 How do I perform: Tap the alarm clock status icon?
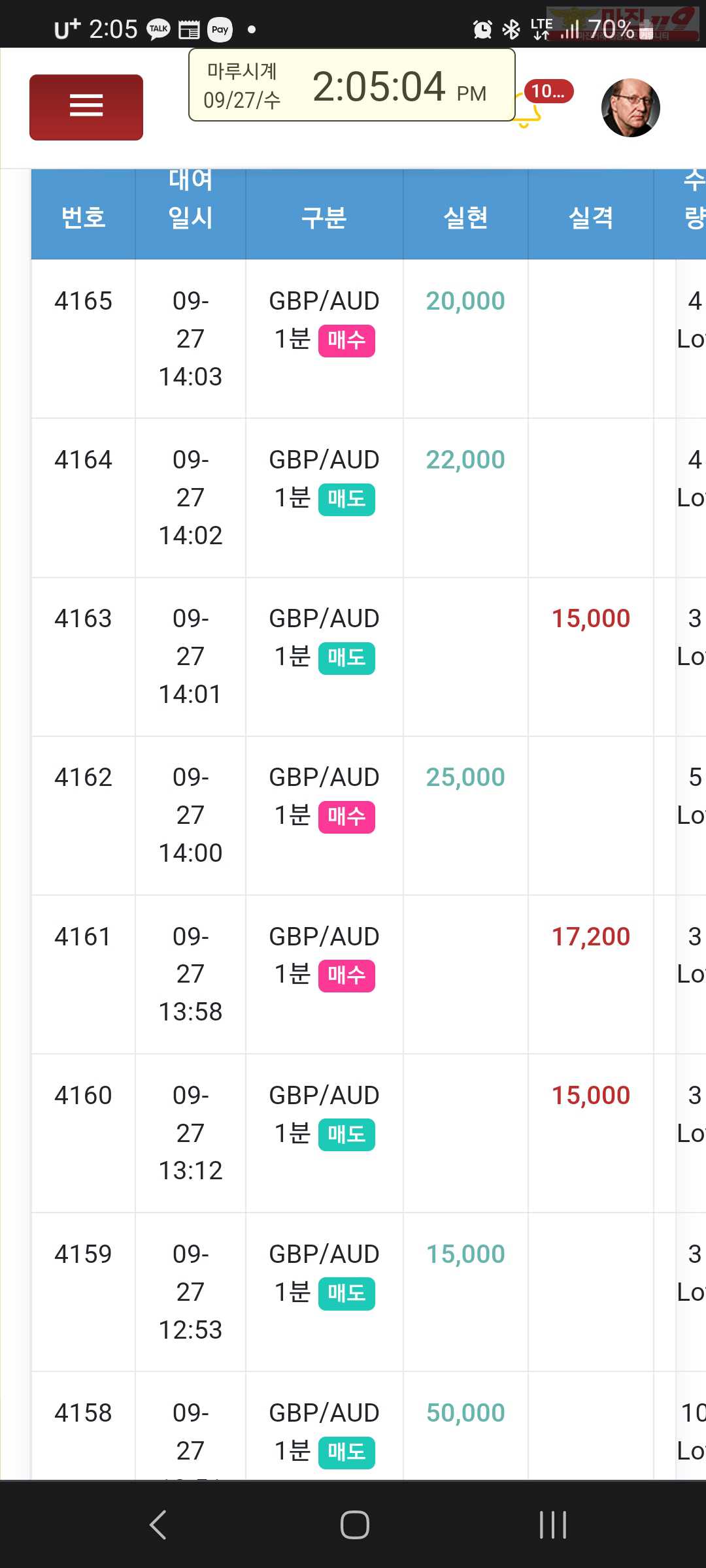coord(482,29)
